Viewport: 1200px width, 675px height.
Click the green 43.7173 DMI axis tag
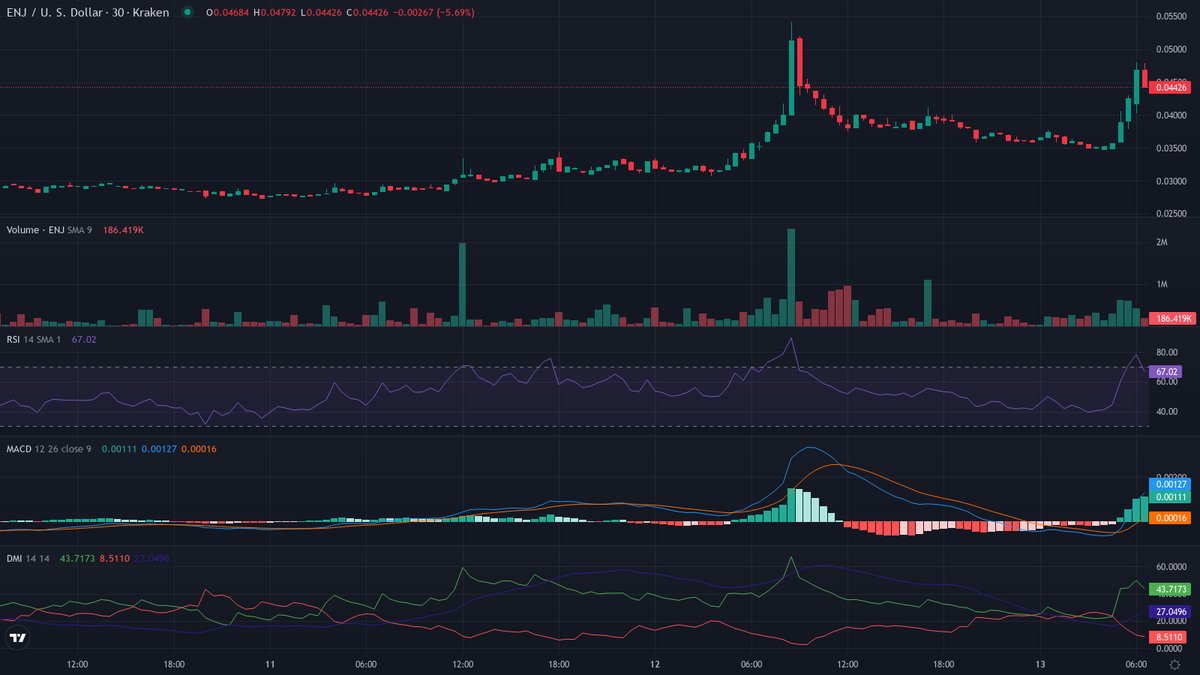coord(1171,589)
